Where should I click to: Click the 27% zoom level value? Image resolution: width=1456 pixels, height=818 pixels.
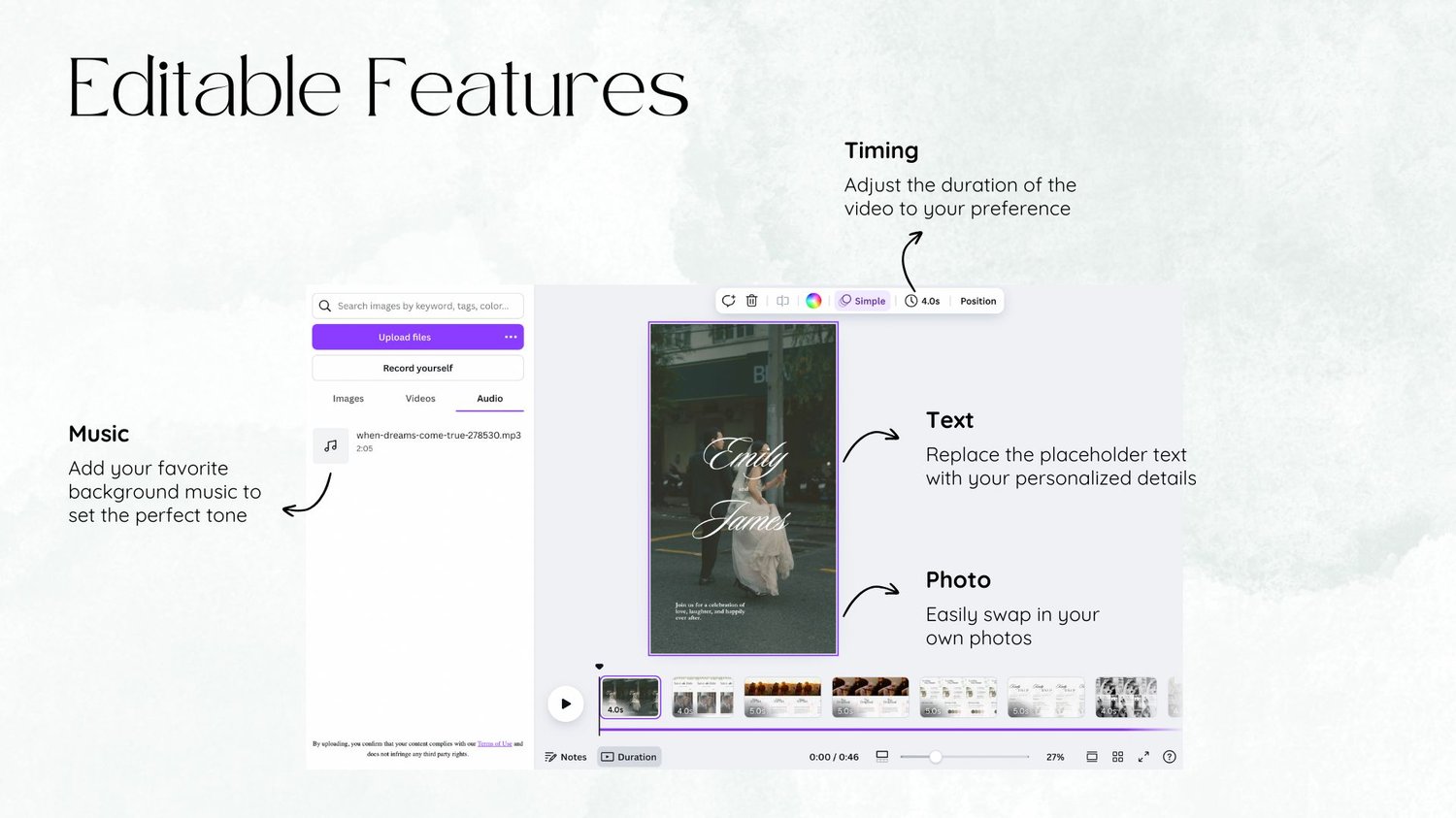pos(1055,757)
